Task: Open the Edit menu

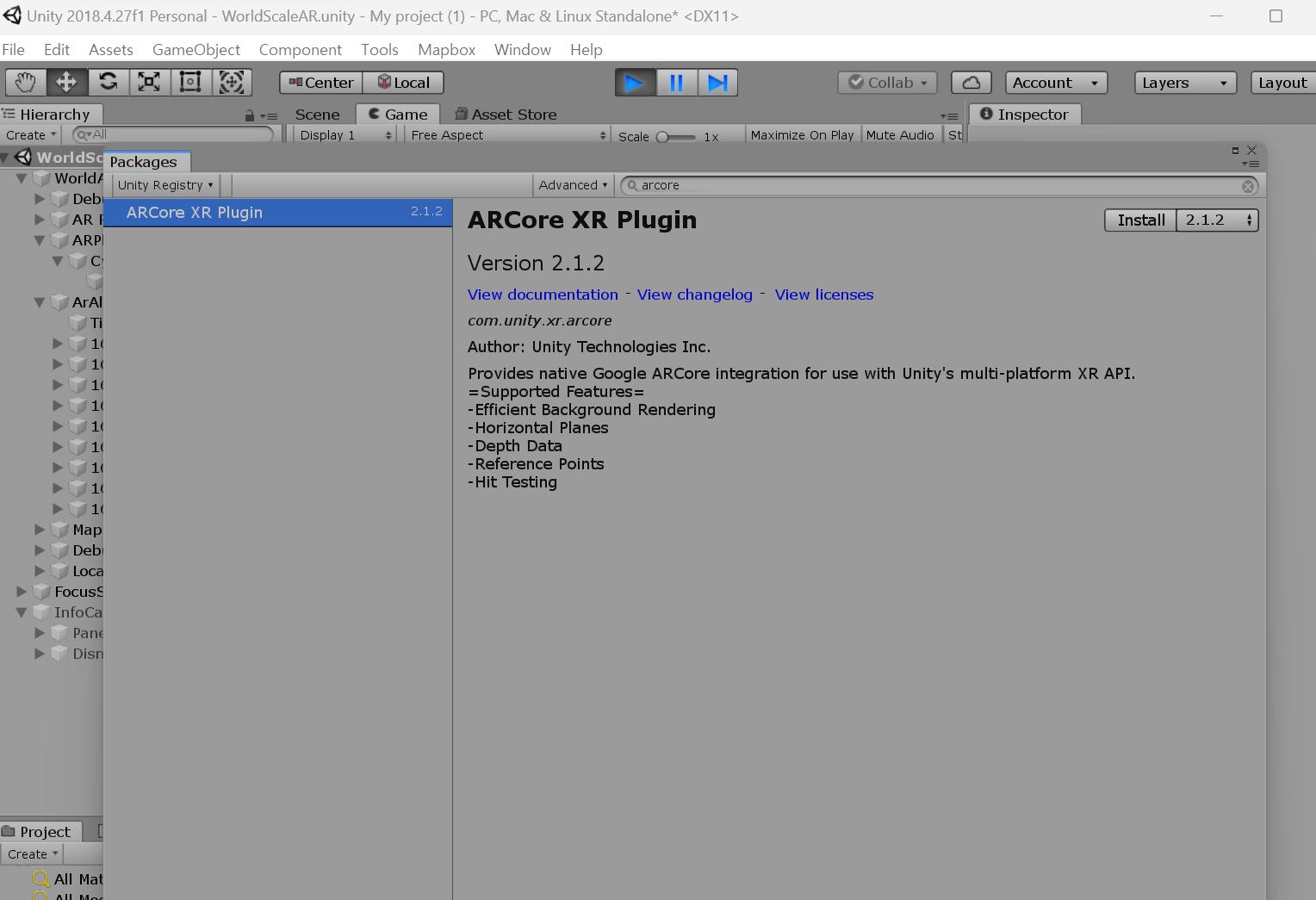Action: coord(57,50)
